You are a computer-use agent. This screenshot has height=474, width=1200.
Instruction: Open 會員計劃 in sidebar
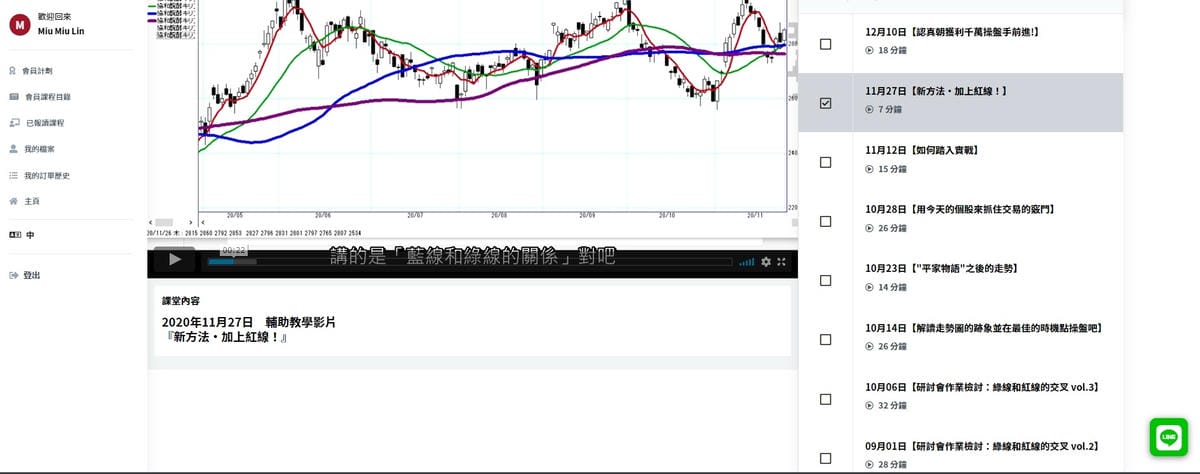click(37, 71)
